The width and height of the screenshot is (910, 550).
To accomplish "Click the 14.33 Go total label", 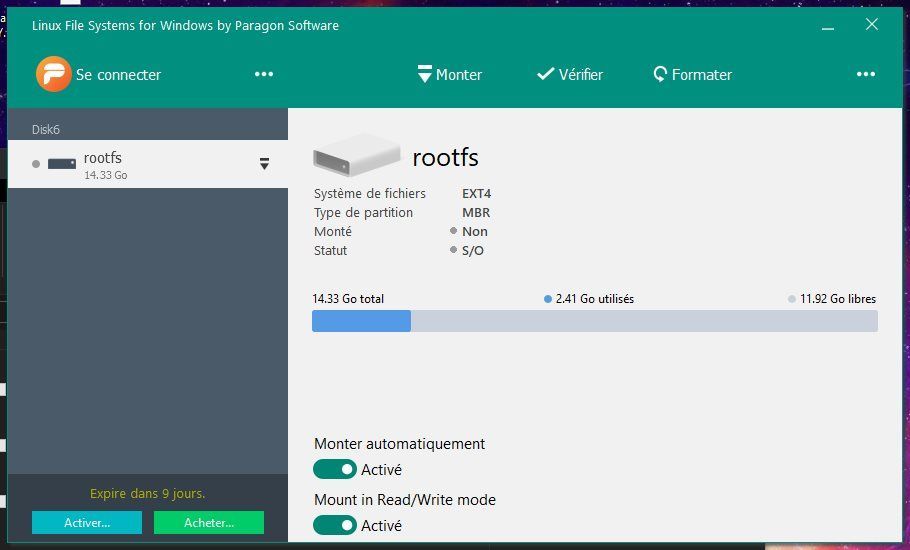I will tap(348, 299).
